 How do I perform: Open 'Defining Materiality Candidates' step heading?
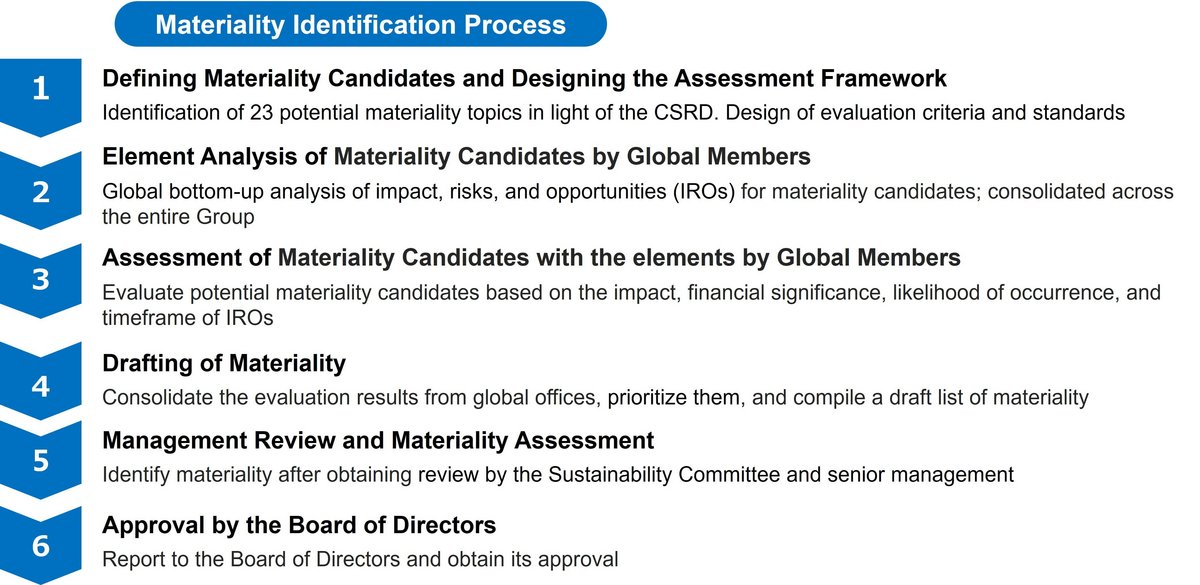(x=525, y=79)
